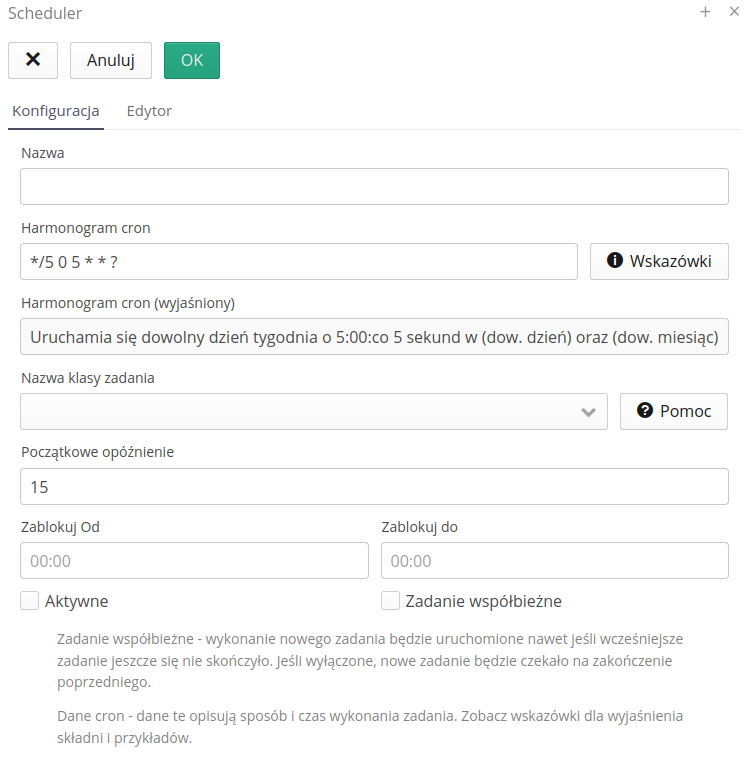Viewport: 749px width, 762px height.
Task: Set the Zablokuj Od time field
Action: 195,561
